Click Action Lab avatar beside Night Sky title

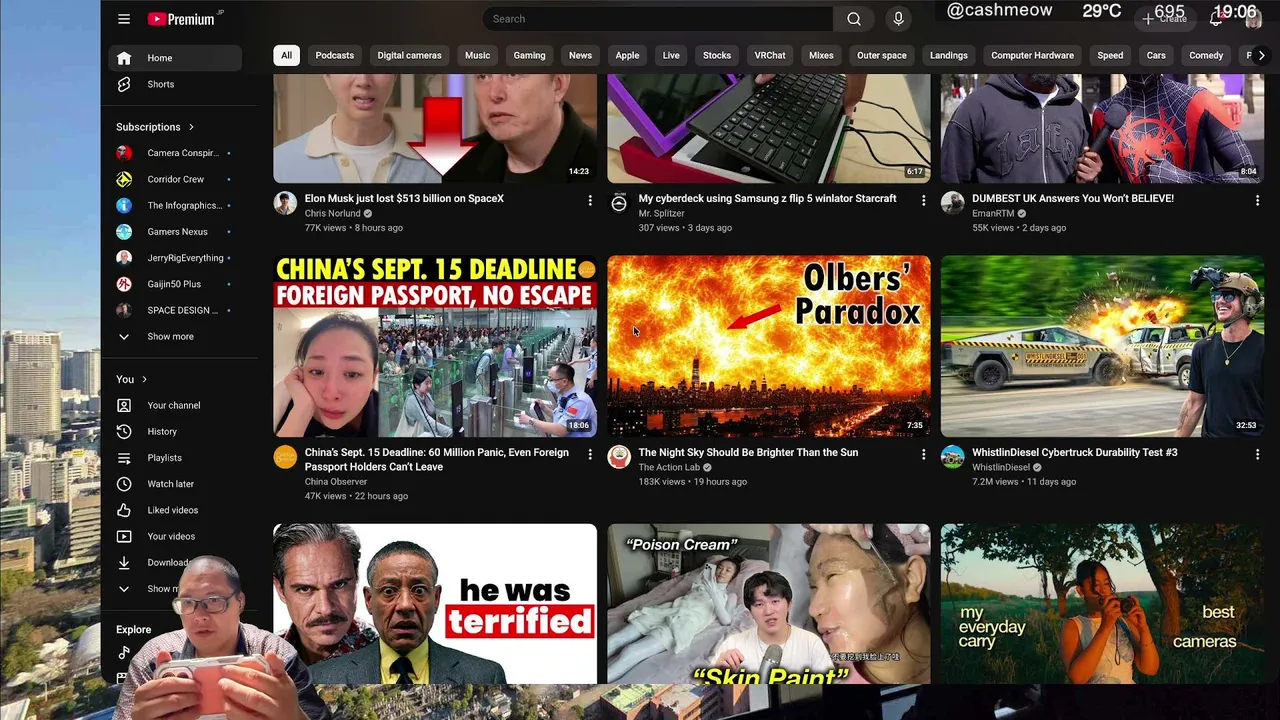[619, 457]
